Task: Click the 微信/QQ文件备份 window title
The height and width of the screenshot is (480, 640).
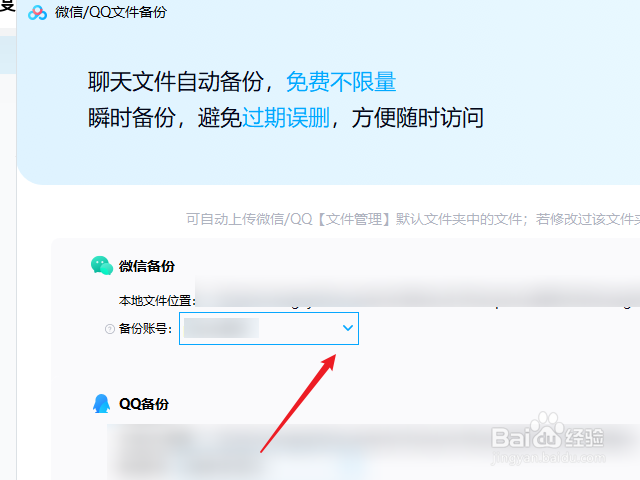Action: click(x=111, y=12)
